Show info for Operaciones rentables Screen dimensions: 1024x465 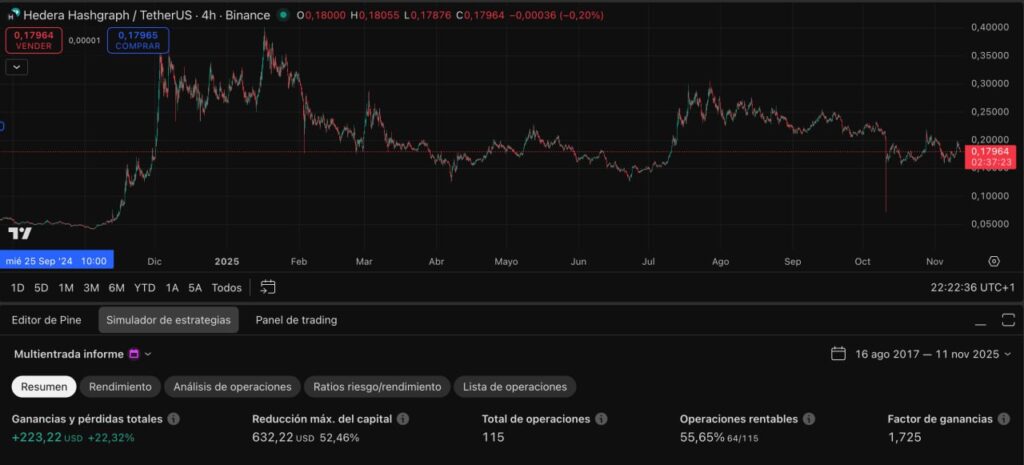pos(808,419)
